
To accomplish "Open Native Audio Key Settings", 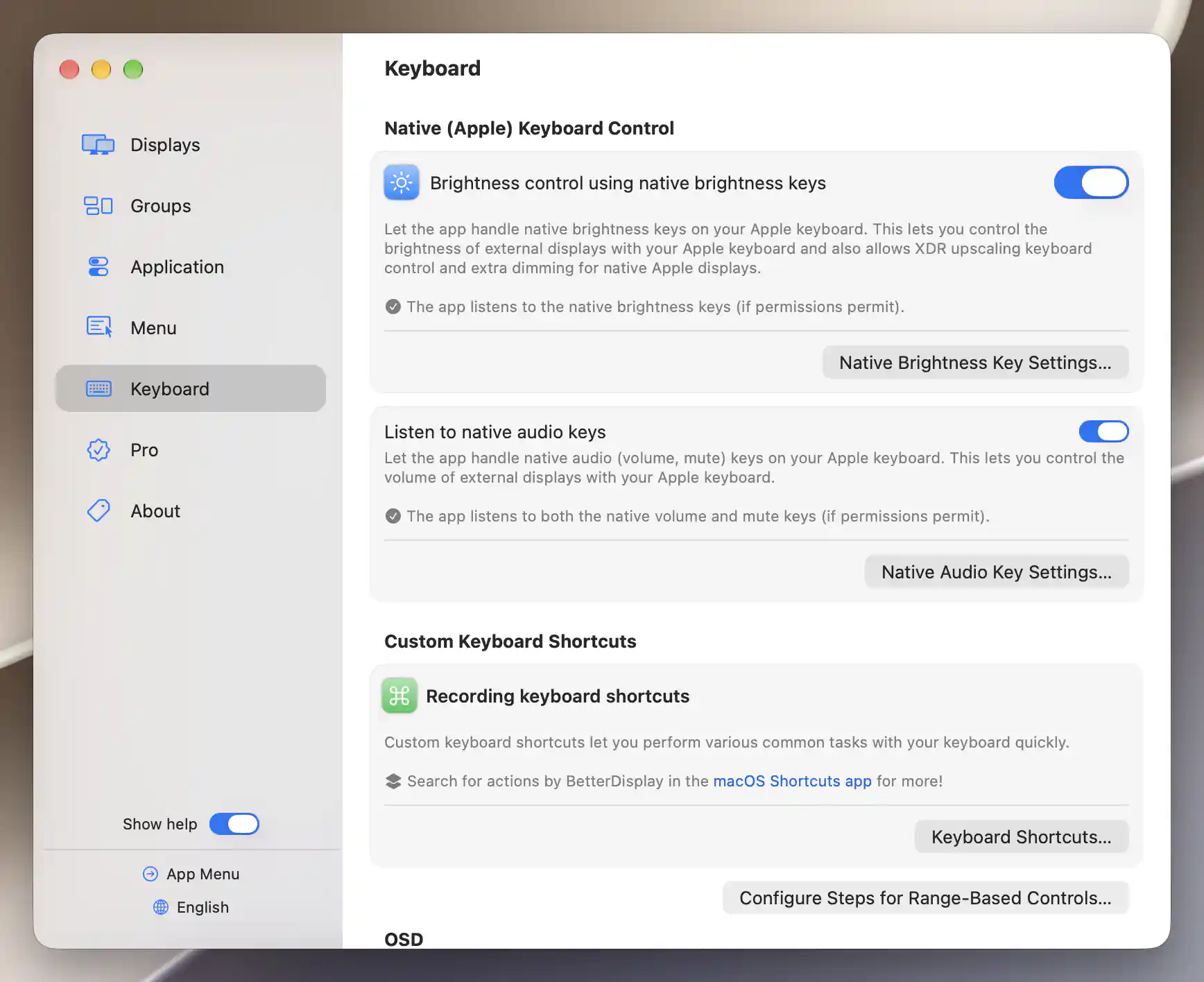I will [x=997, y=571].
